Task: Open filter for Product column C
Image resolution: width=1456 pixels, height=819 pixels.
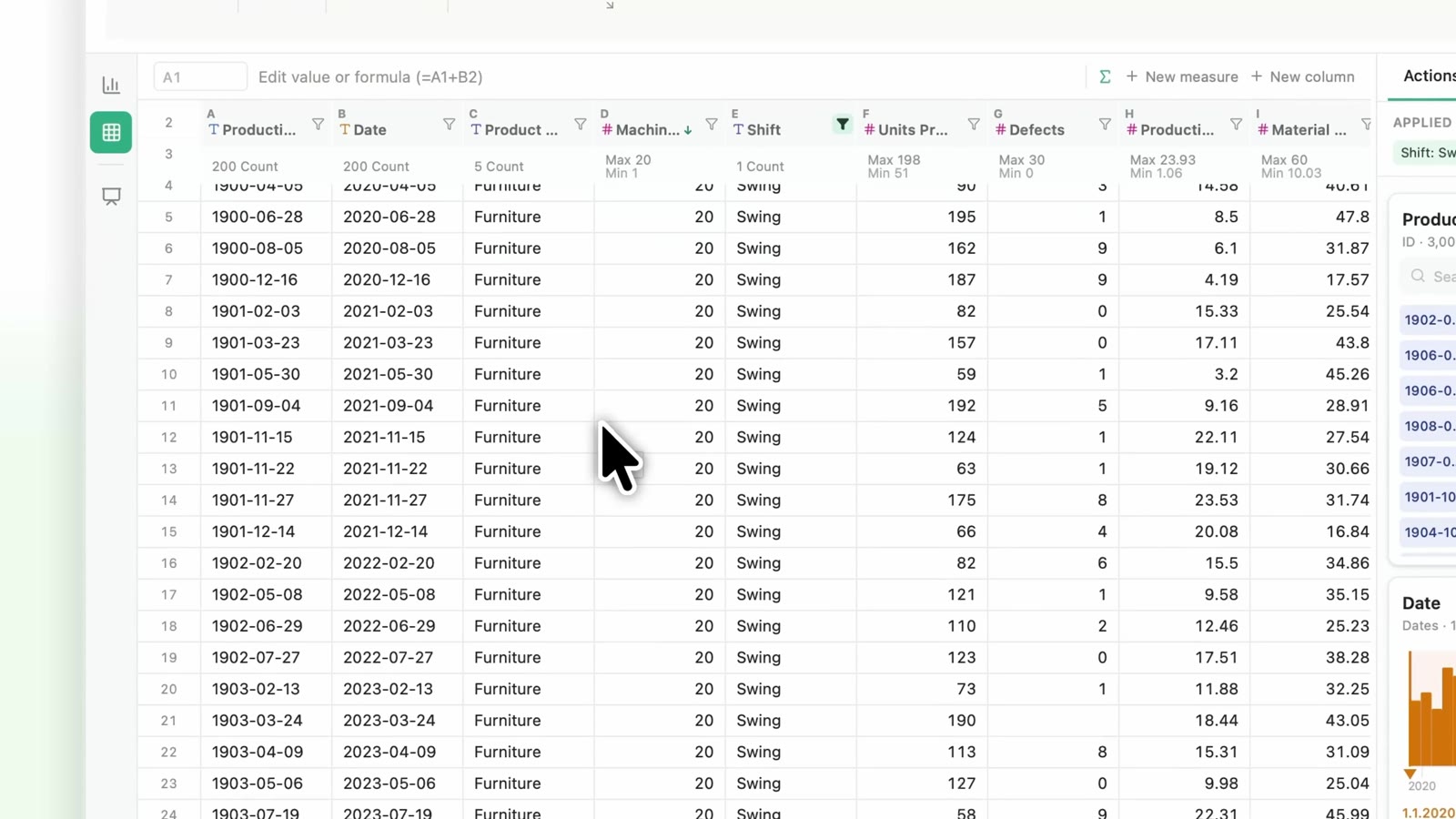Action: coord(580,124)
